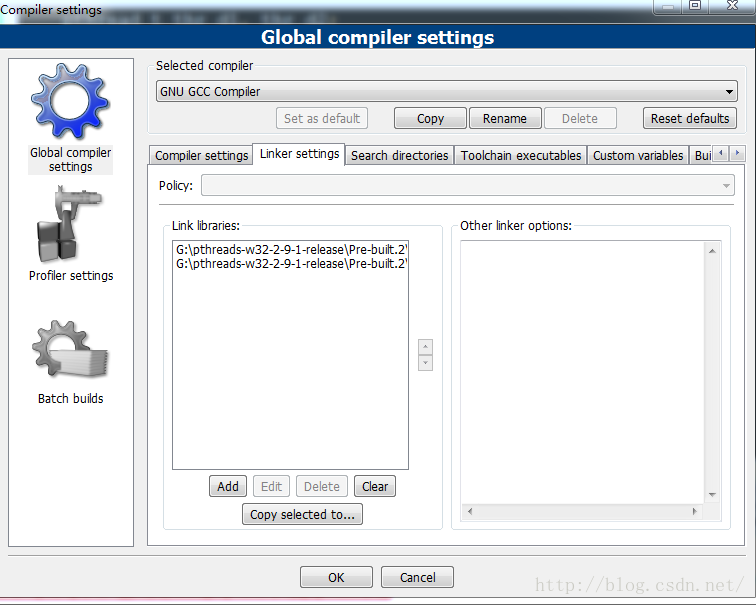Click the Profiler settings label

coord(71,276)
